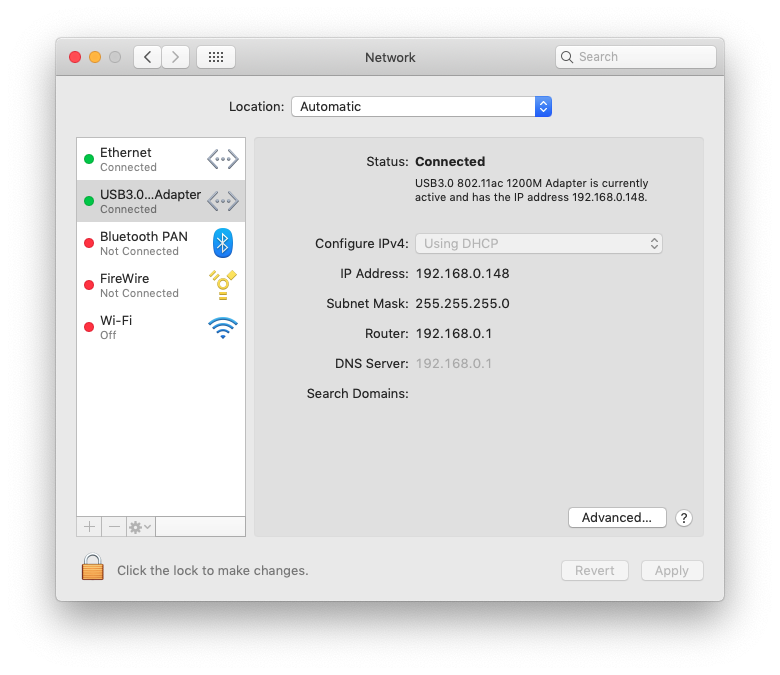Screen dimensions: 780x675
Task: Click the red status dot for Bluetooth PAN
Action: pos(89,243)
